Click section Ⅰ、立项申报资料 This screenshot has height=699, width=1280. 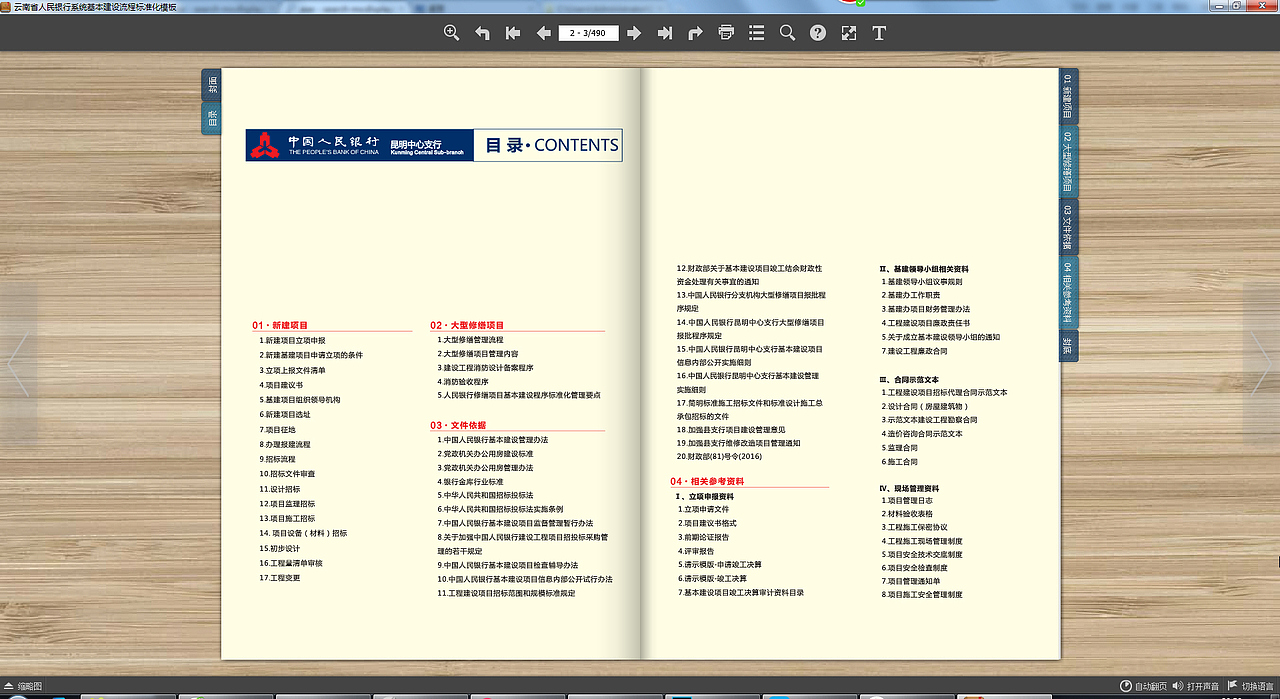coord(705,496)
